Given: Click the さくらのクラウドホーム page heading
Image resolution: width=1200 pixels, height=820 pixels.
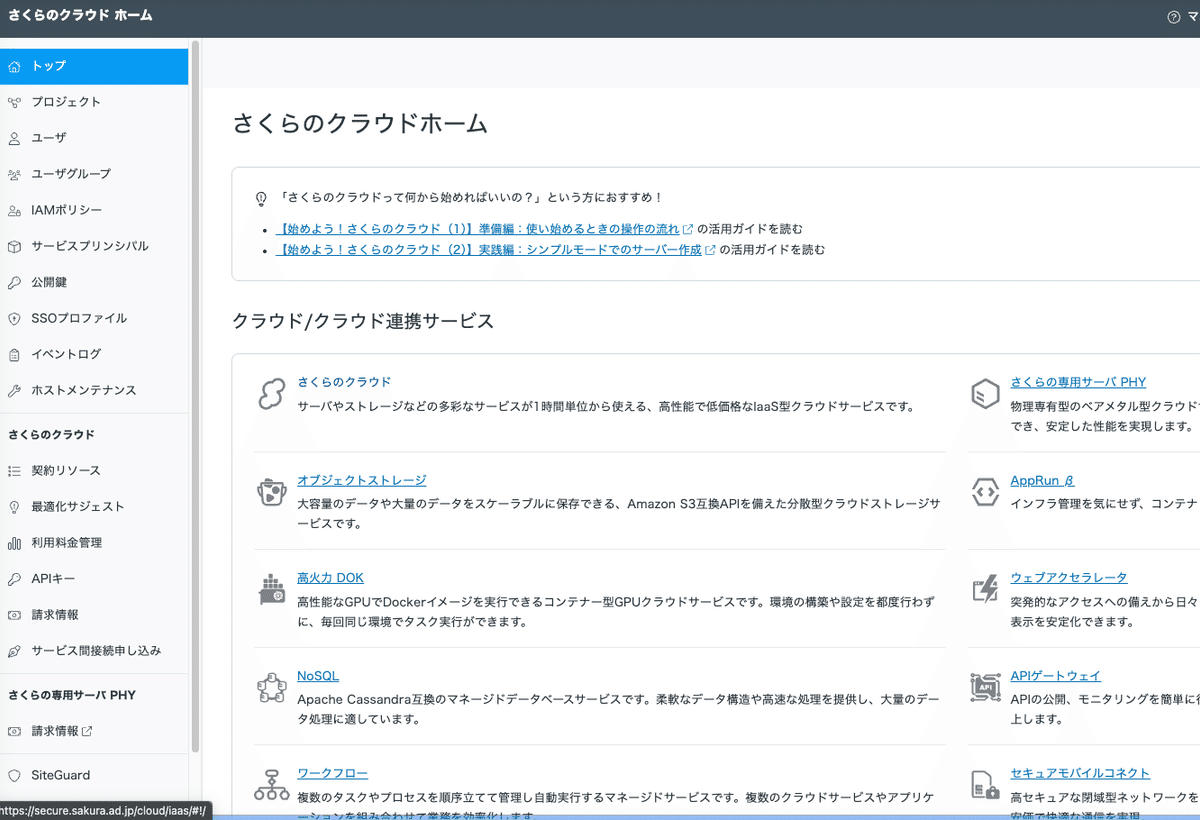Looking at the screenshot, I should pyautogui.click(x=360, y=124).
